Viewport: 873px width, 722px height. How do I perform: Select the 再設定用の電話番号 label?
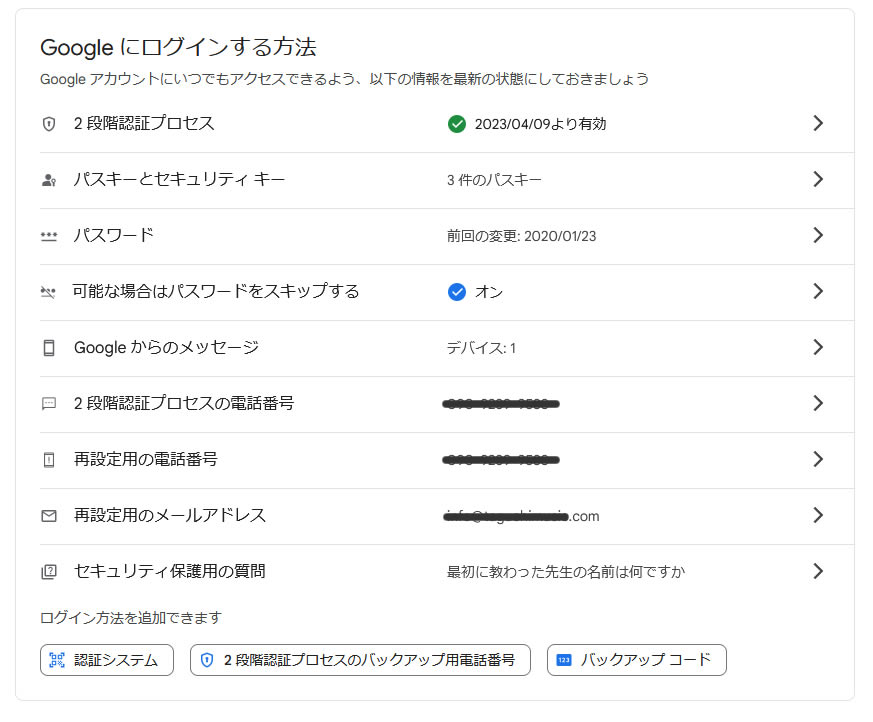tap(146, 459)
